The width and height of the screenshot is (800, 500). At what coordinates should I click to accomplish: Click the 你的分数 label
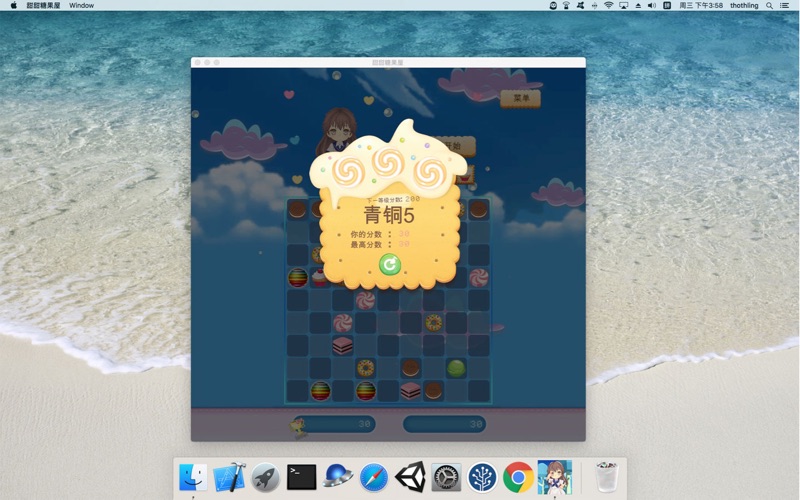(366, 234)
